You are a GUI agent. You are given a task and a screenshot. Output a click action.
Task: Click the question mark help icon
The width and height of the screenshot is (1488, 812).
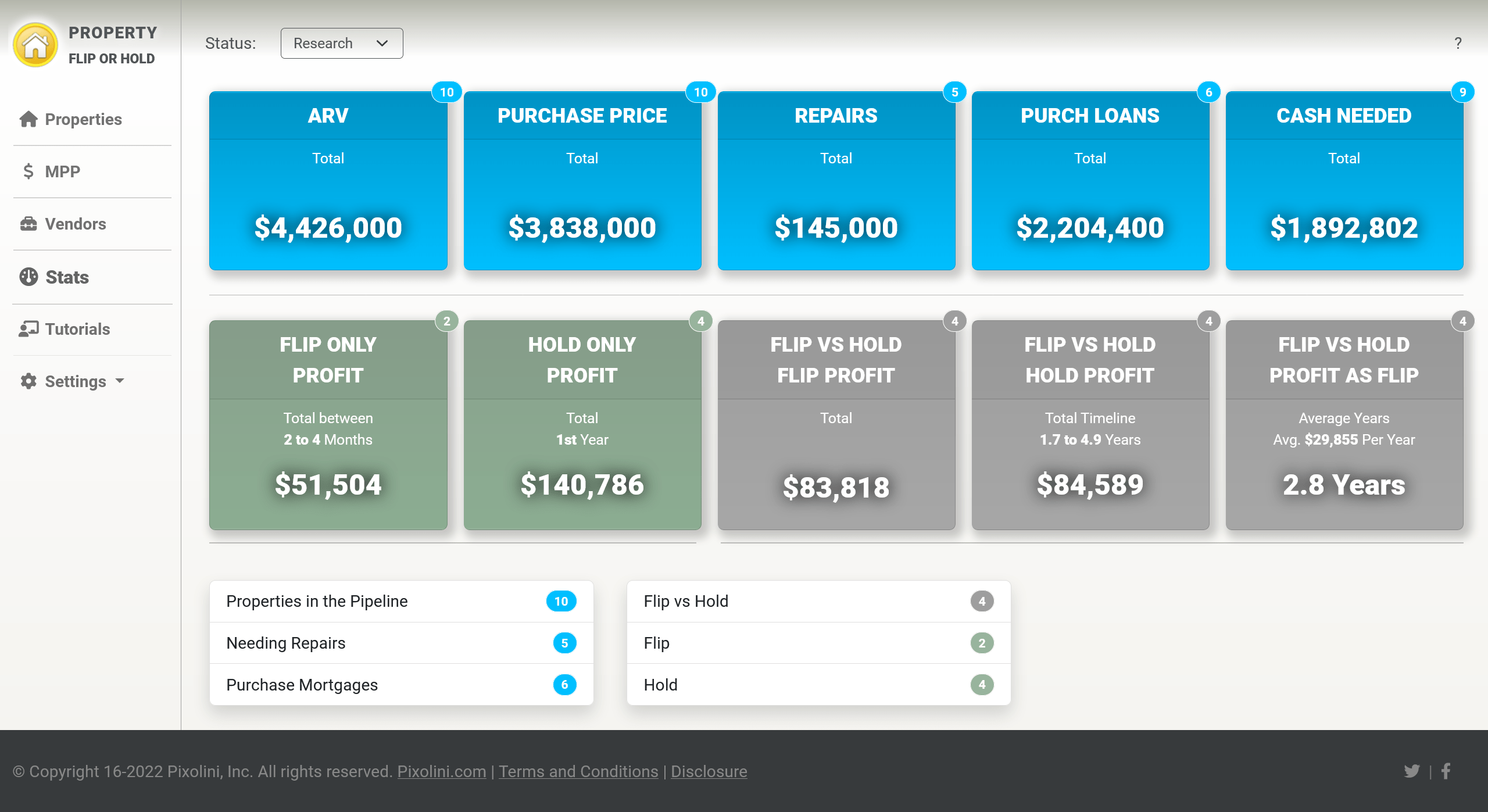coord(1458,43)
